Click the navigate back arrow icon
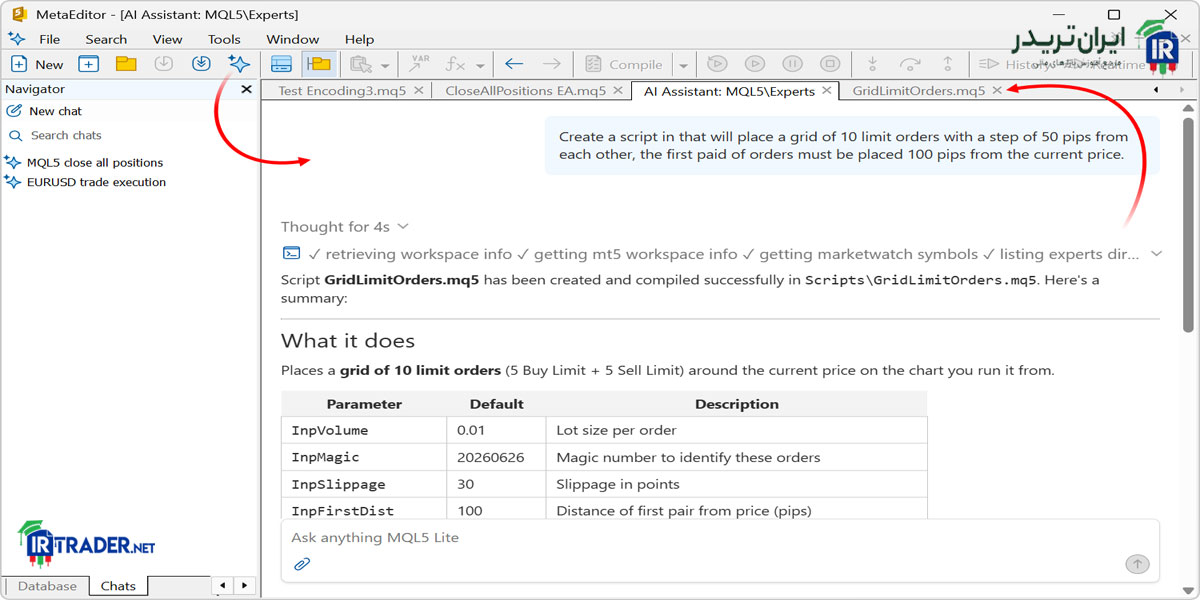Viewport: 1200px width, 600px height. [514, 64]
